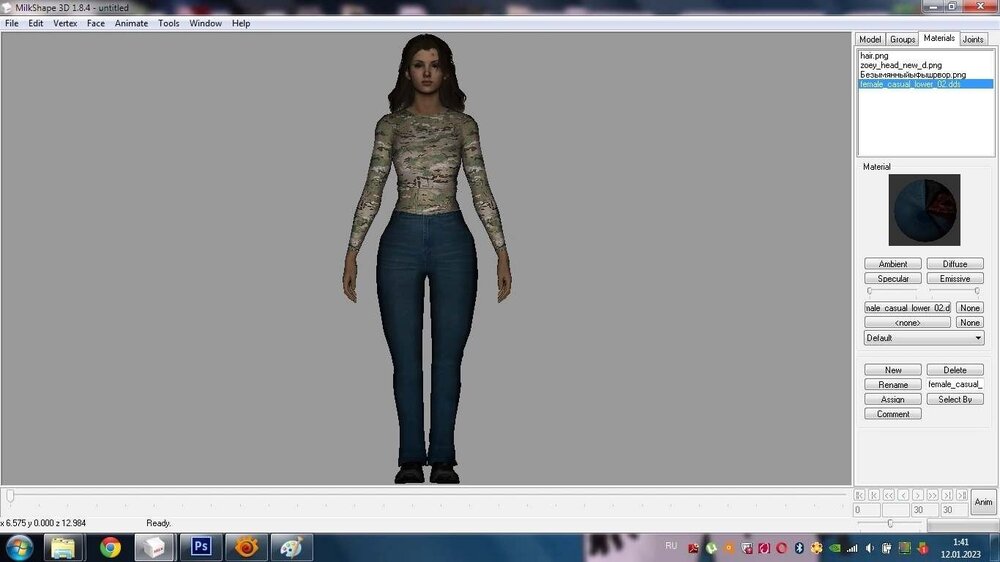Image resolution: width=1000 pixels, height=562 pixels.
Task: Click the animation timeline slider handle
Action: pyautogui.click(x=10, y=495)
